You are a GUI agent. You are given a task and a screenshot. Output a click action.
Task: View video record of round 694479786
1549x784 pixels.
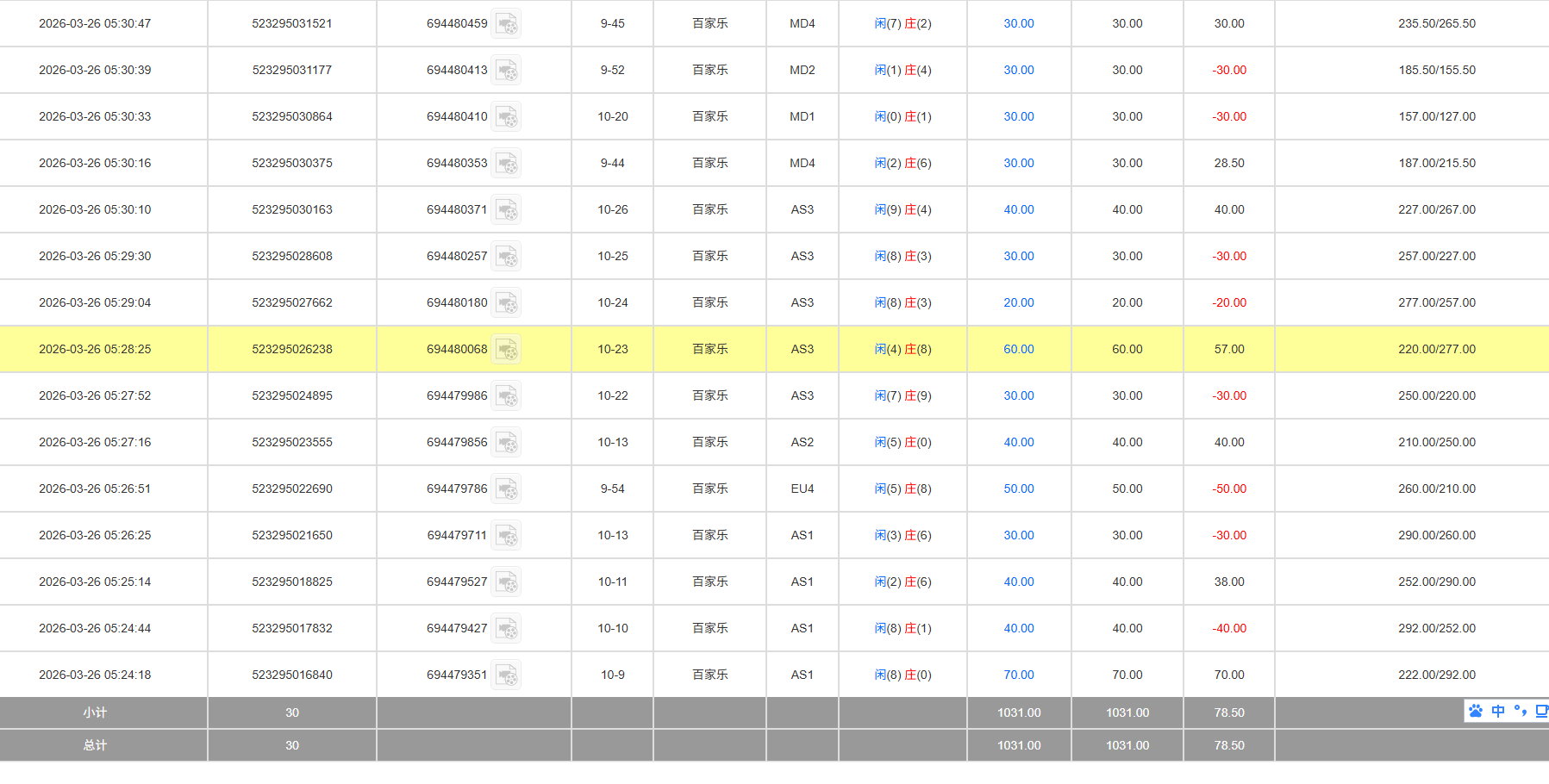pos(507,489)
